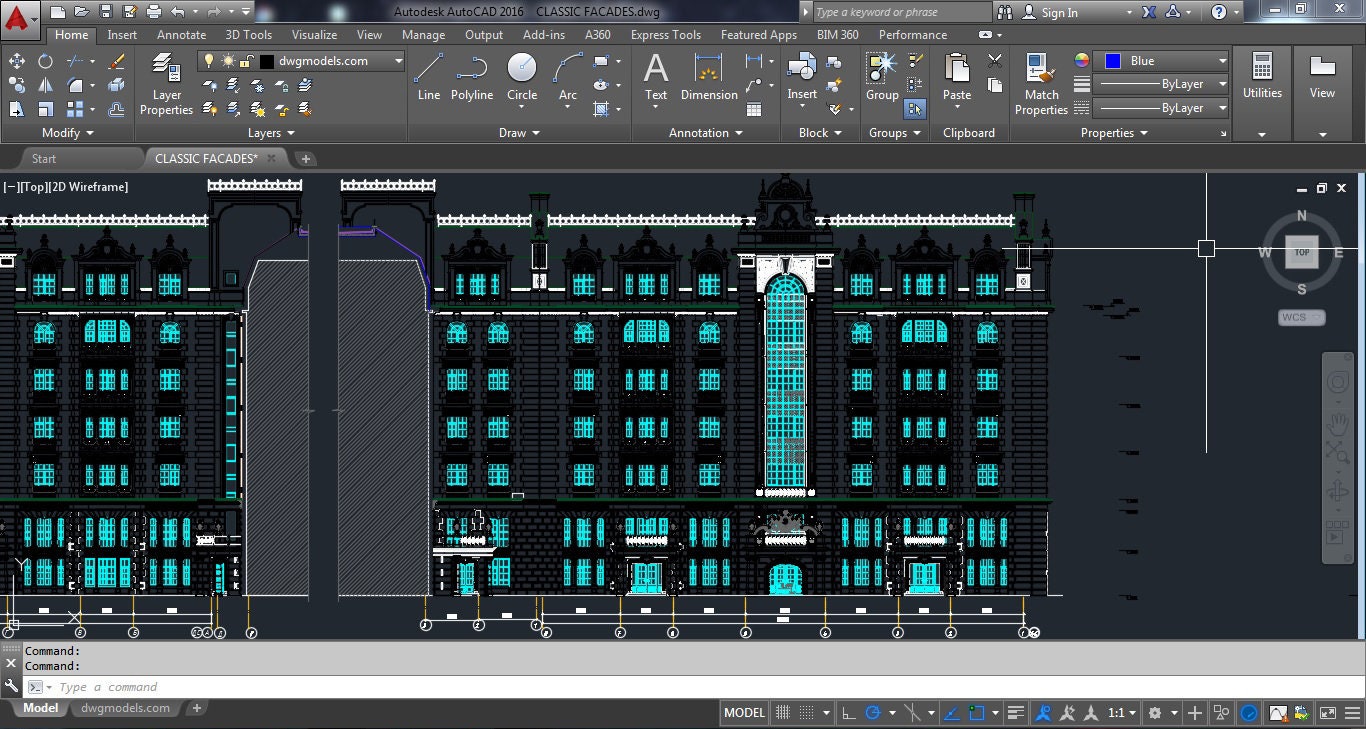The image size is (1366, 729).
Task: Select the Line drawing tool
Action: pyautogui.click(x=428, y=78)
